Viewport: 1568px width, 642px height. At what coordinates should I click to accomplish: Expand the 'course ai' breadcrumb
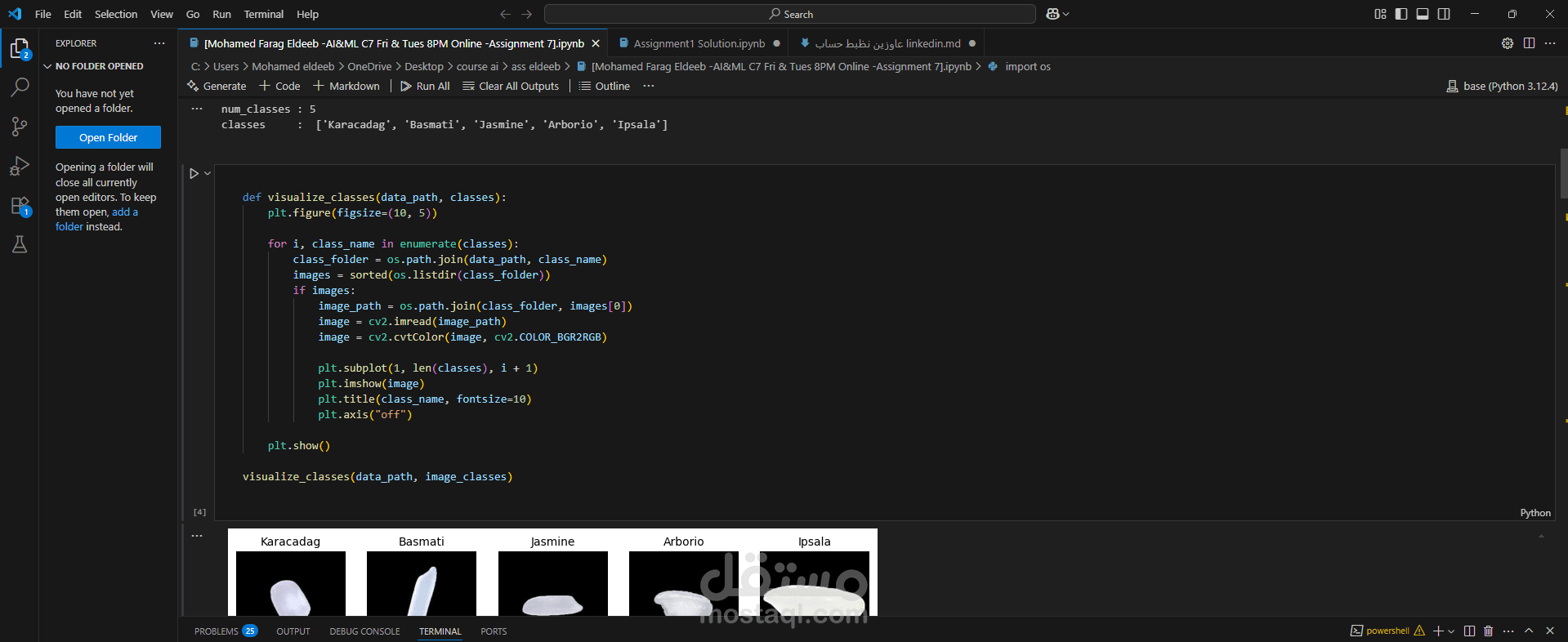[477, 66]
